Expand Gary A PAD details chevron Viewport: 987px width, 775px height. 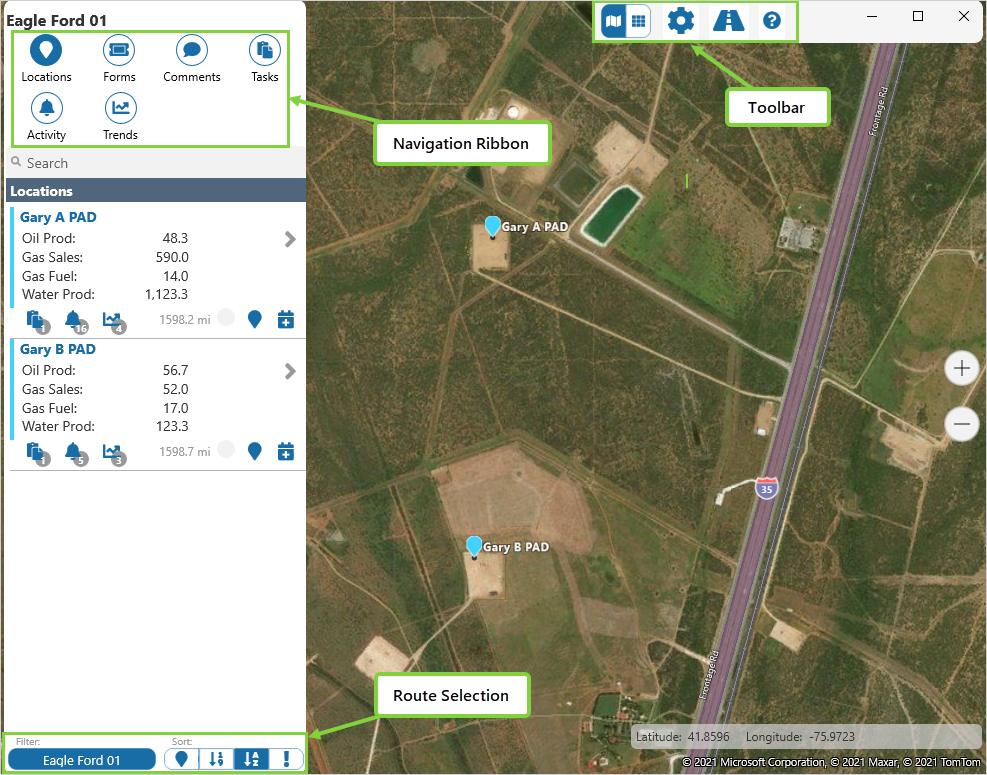pos(290,239)
